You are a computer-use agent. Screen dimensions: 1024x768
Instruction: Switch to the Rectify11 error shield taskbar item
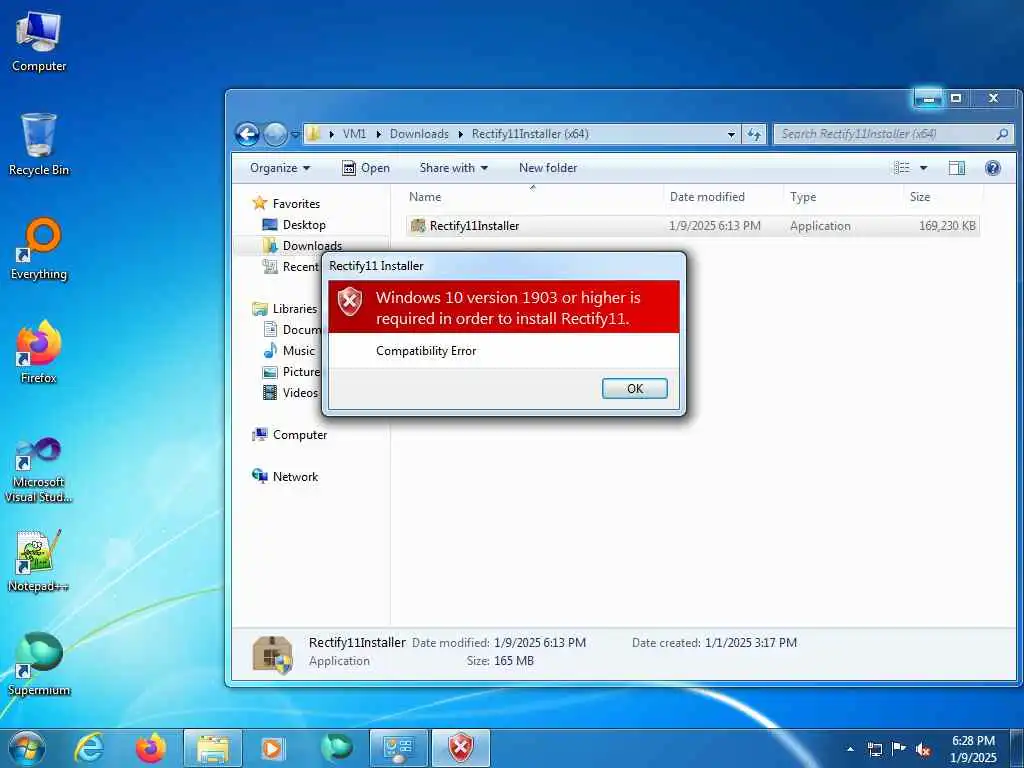pos(460,748)
